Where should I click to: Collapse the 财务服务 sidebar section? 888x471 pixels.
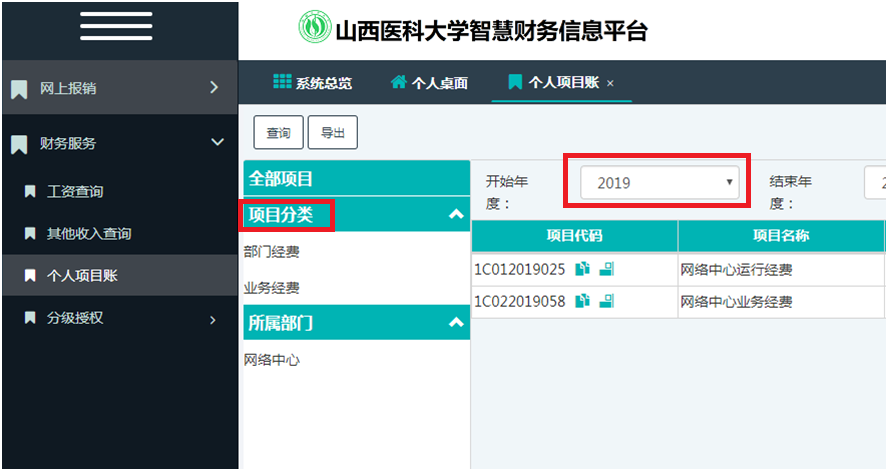coord(217,143)
